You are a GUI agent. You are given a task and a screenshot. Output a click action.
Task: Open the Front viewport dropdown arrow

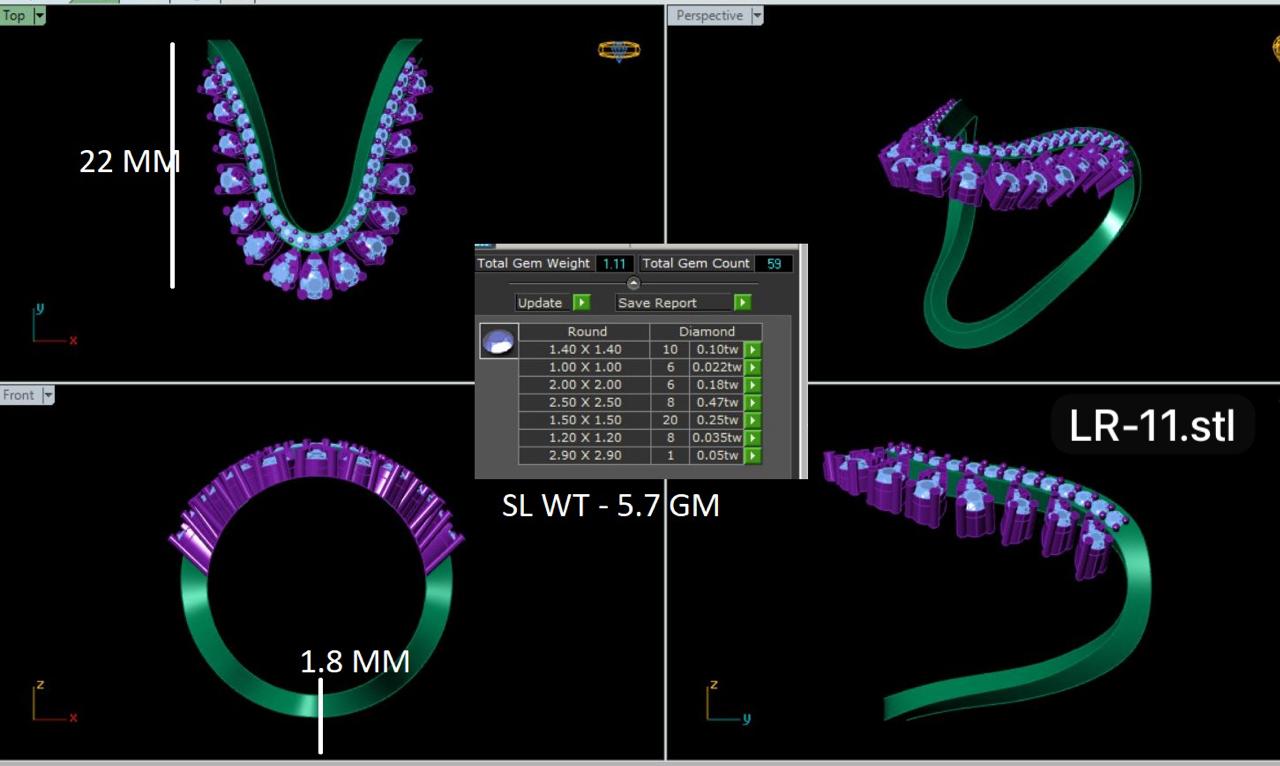47,395
